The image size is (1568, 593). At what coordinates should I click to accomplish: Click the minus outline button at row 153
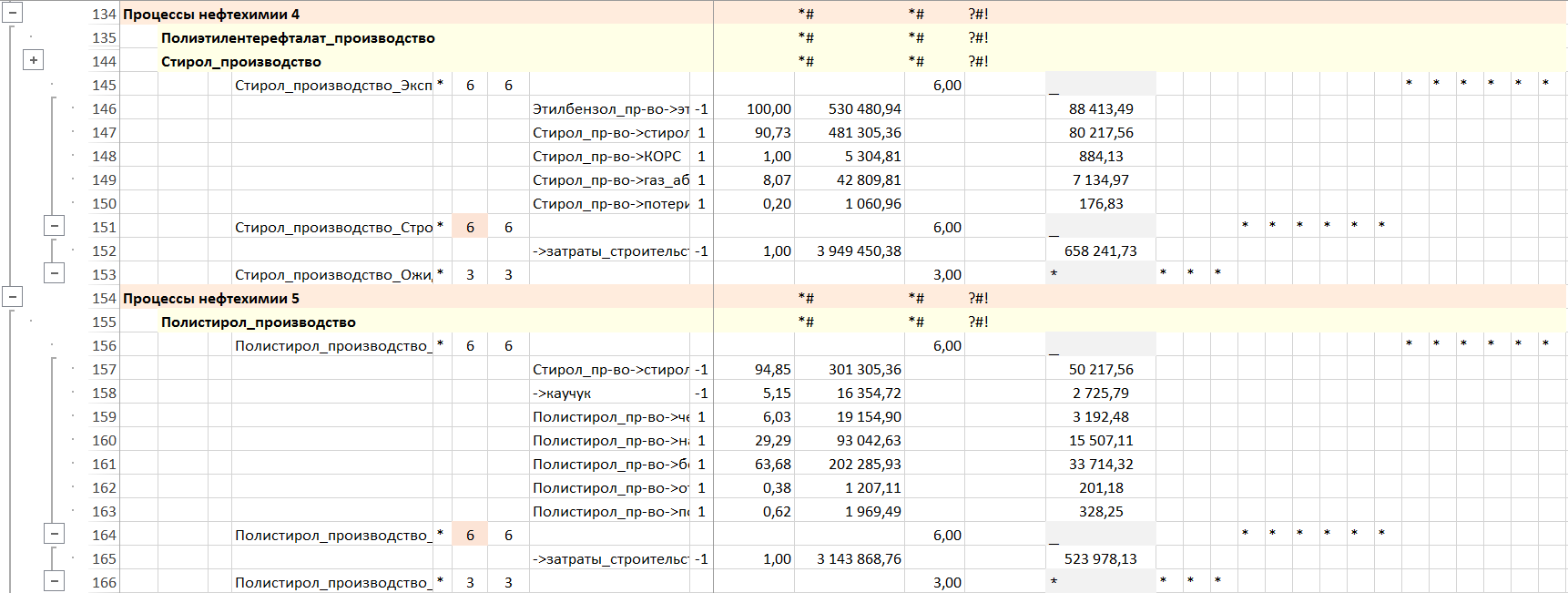click(x=55, y=273)
